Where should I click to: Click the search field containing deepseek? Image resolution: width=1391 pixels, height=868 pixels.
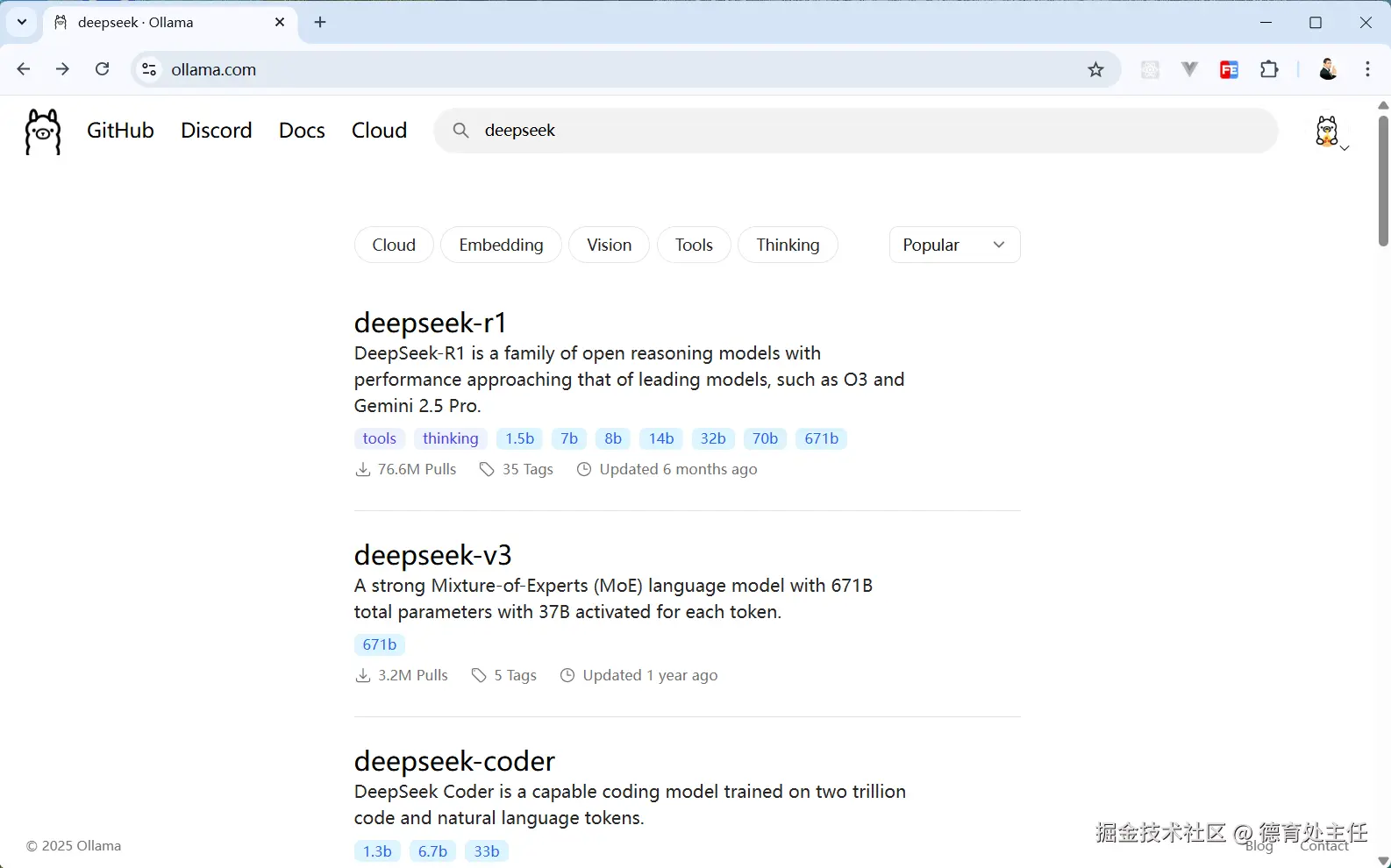coord(856,131)
